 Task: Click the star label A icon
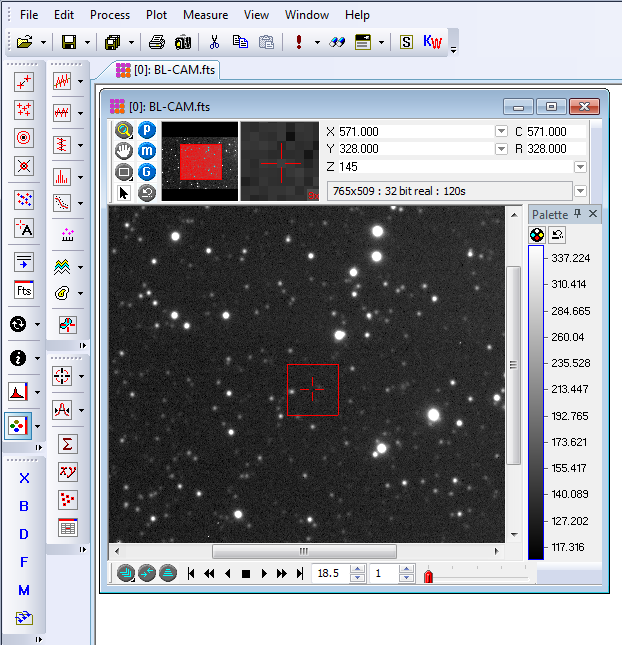[24, 228]
